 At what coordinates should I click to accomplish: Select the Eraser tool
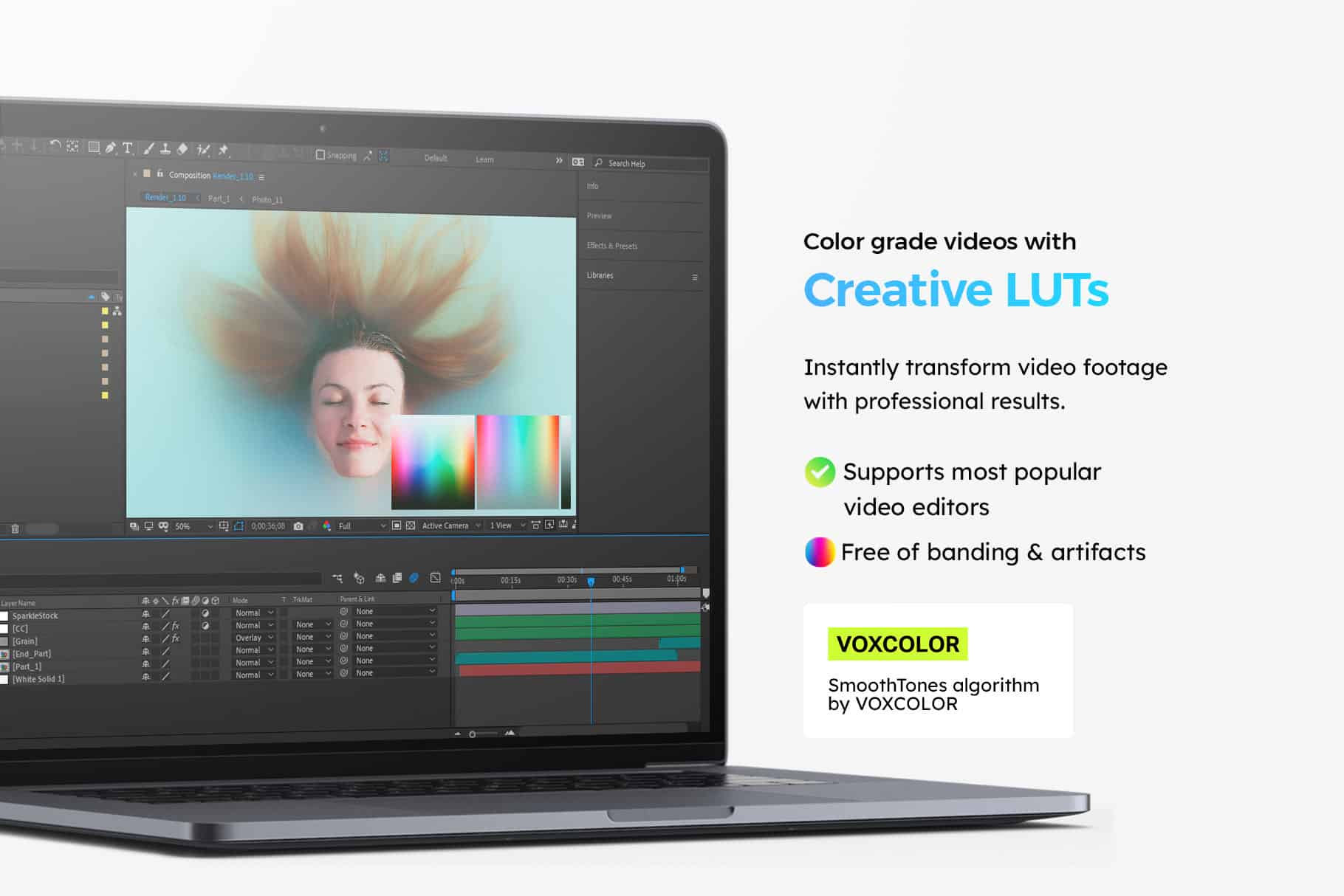[182, 148]
